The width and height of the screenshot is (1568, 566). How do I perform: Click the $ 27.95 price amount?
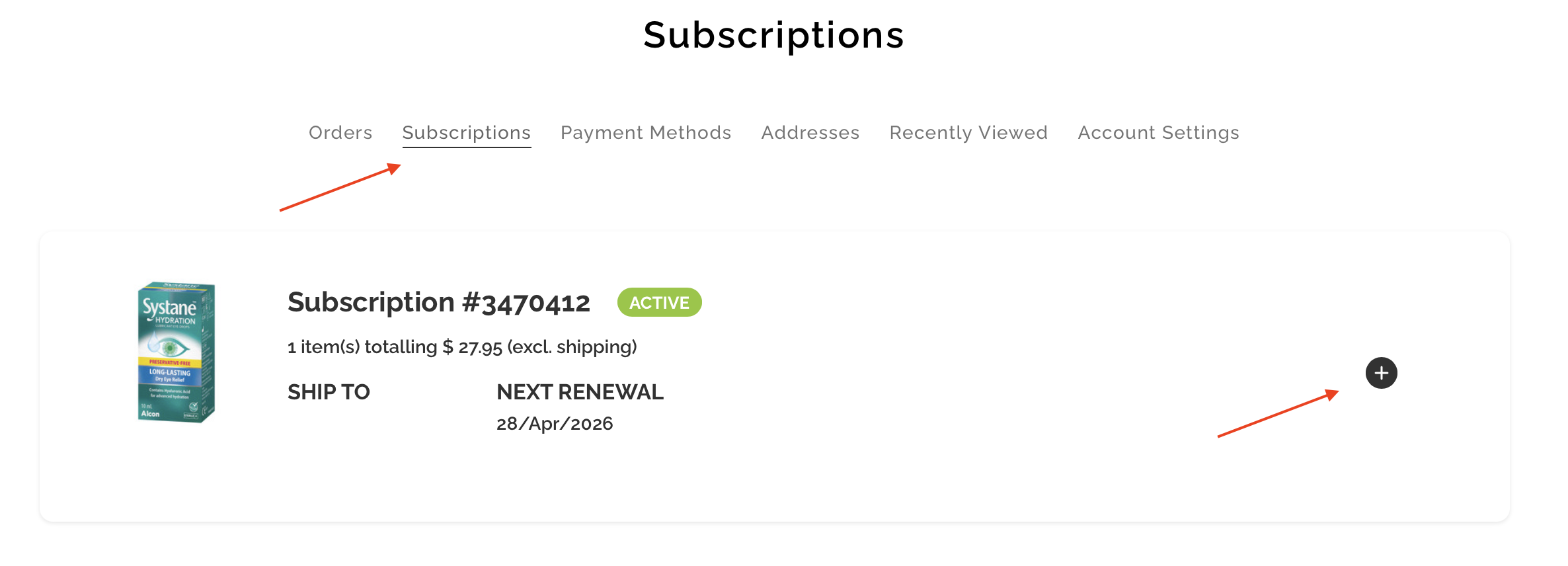coord(472,347)
